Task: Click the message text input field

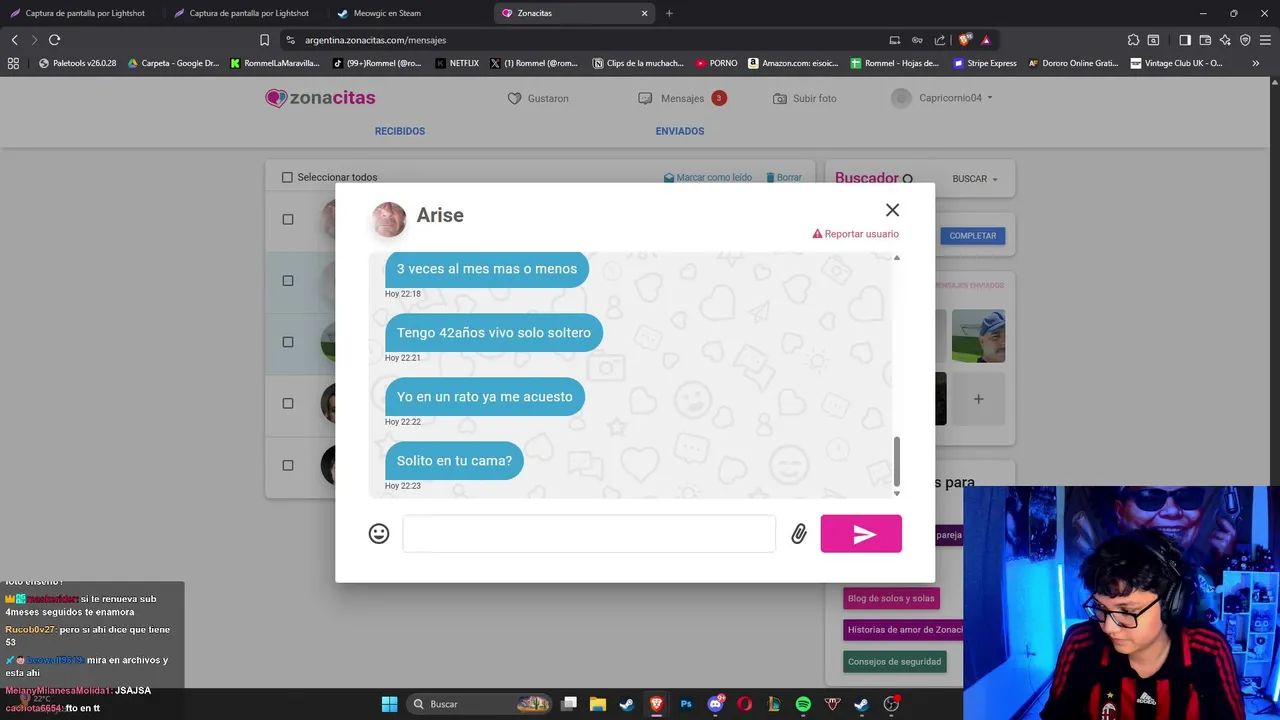Action: pos(589,534)
